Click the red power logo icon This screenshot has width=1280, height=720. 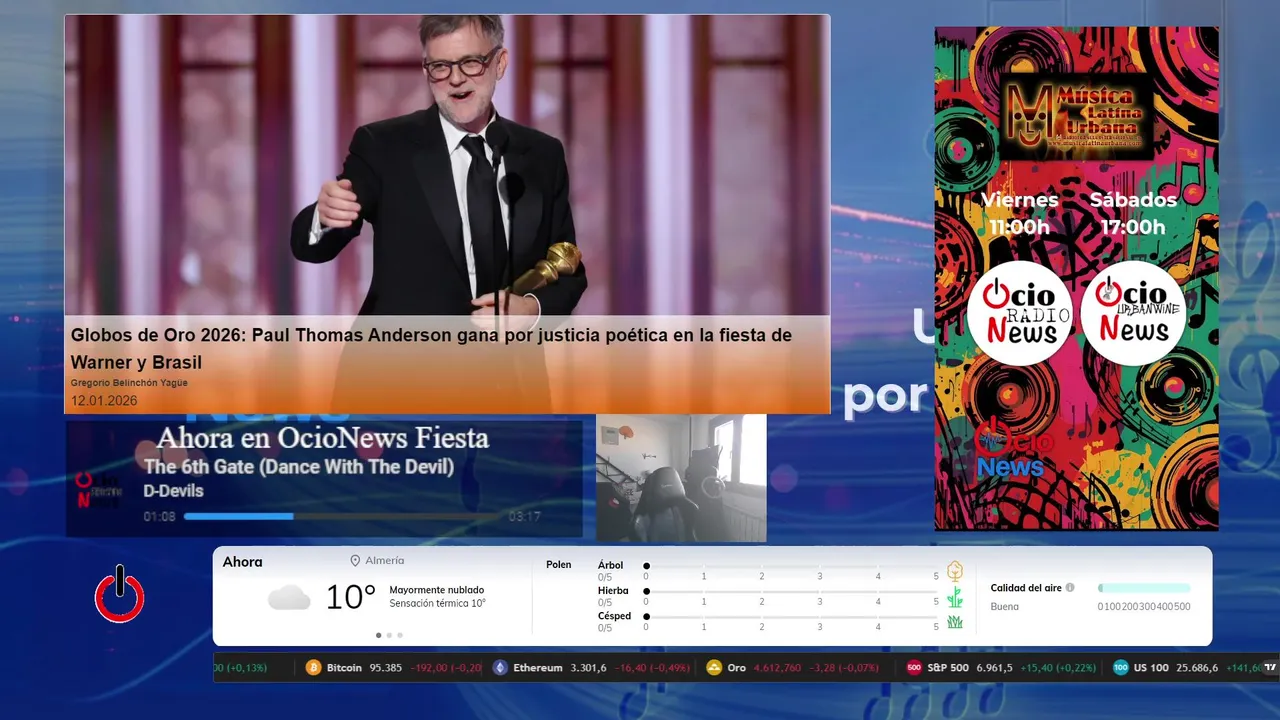click(119, 594)
